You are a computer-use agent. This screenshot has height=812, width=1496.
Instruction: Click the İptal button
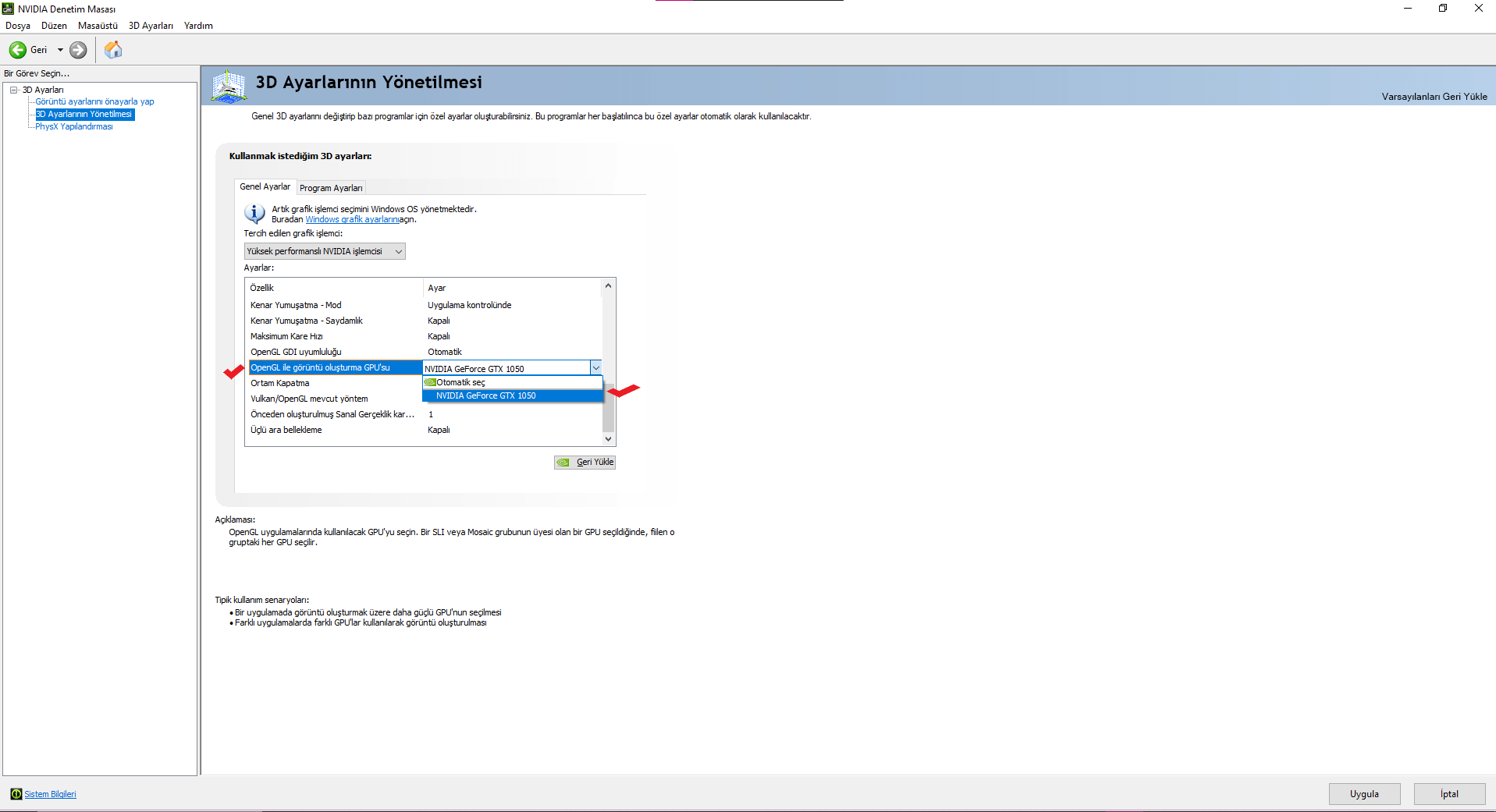(x=1449, y=794)
